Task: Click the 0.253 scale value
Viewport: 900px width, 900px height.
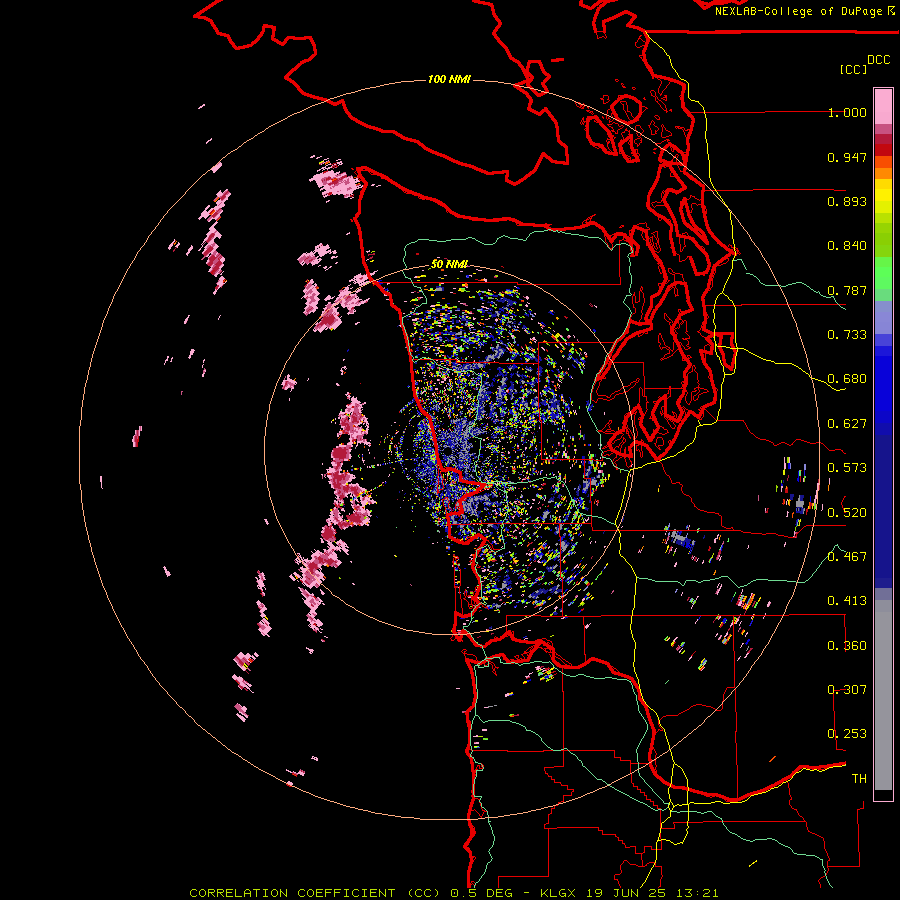Action: tap(847, 734)
